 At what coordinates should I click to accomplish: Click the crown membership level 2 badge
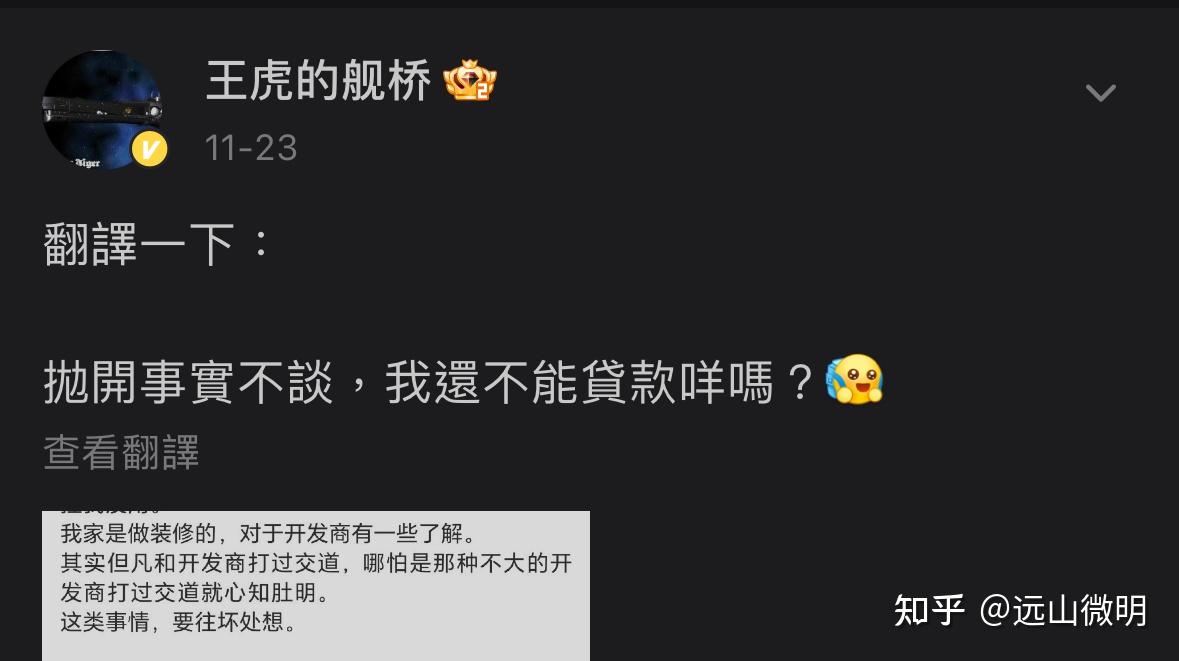470,80
